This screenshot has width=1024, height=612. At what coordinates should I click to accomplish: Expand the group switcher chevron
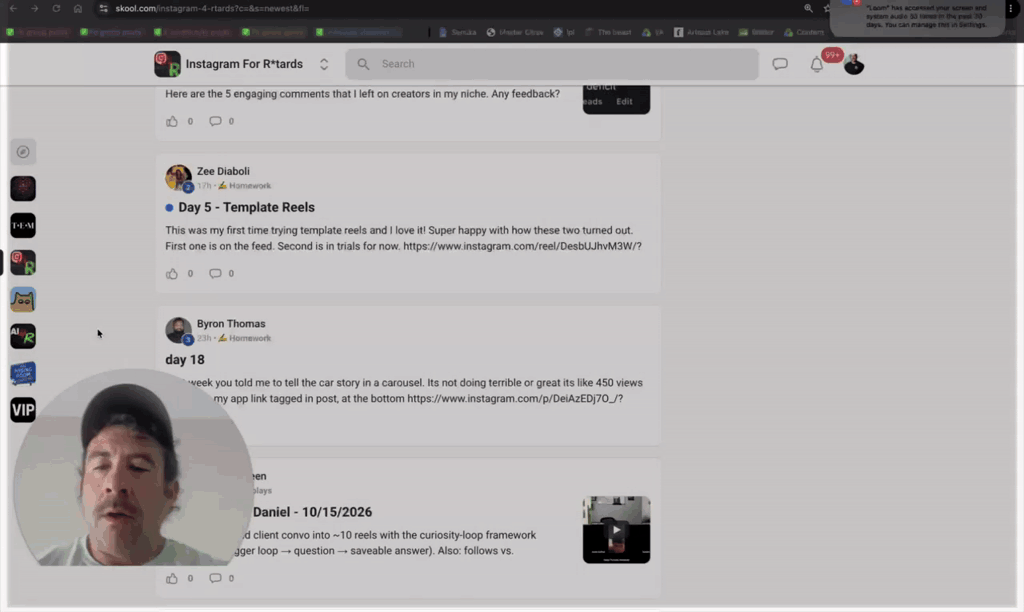coord(324,64)
